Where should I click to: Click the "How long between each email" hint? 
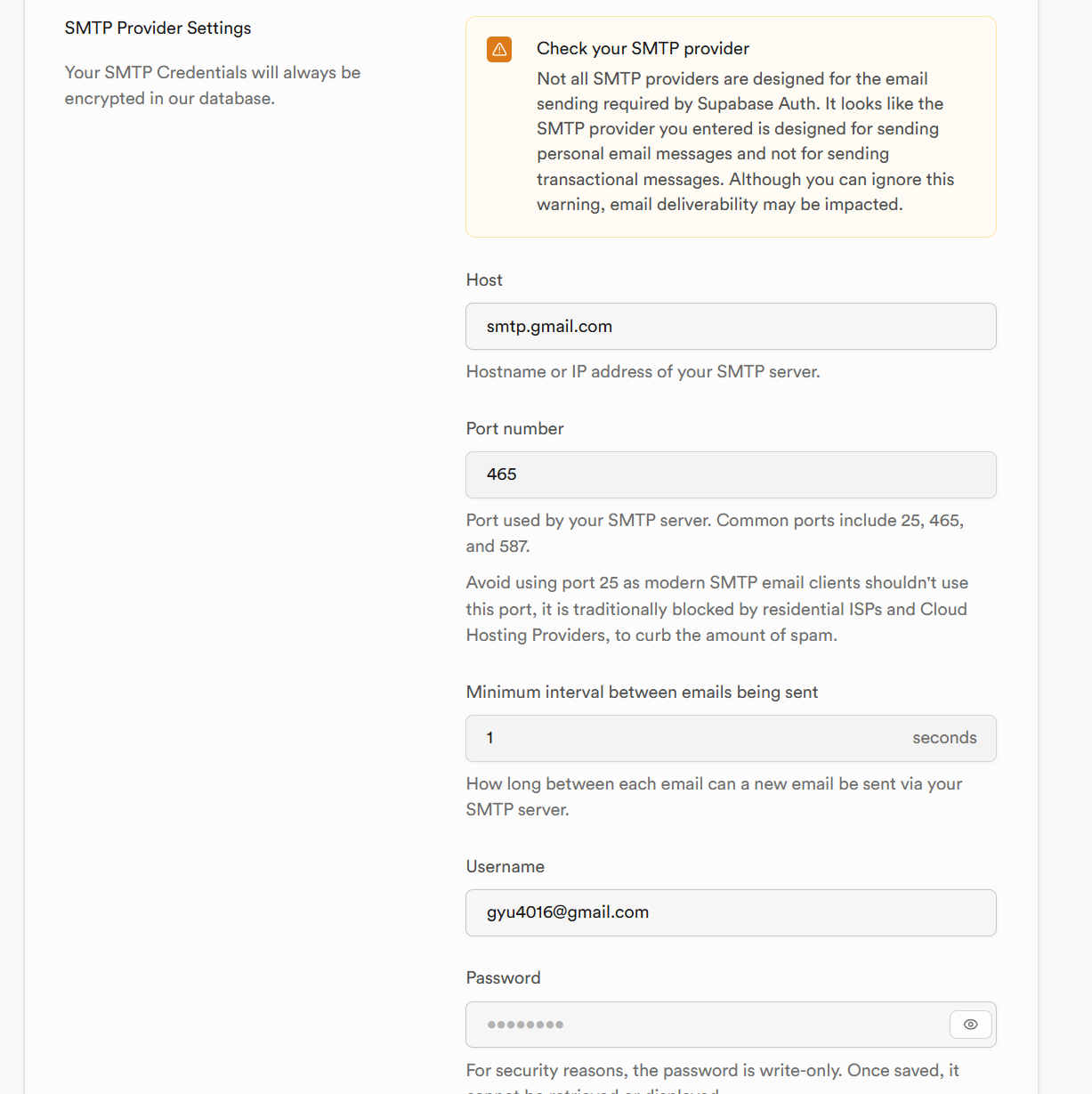point(714,796)
